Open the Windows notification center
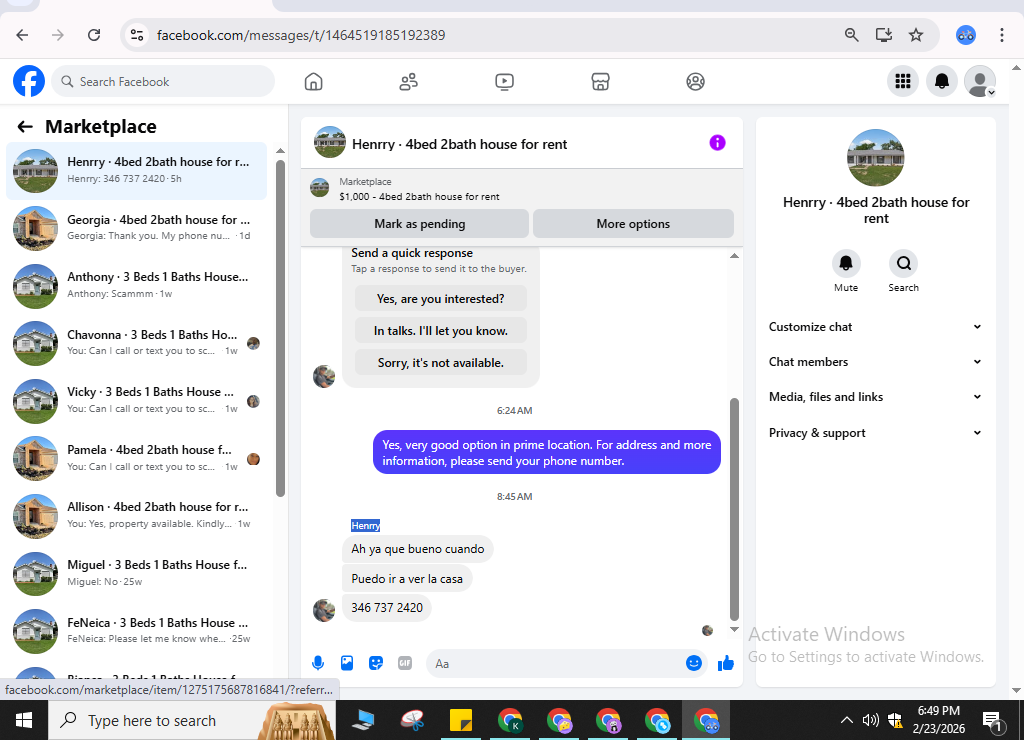The image size is (1024, 740). pos(993,721)
